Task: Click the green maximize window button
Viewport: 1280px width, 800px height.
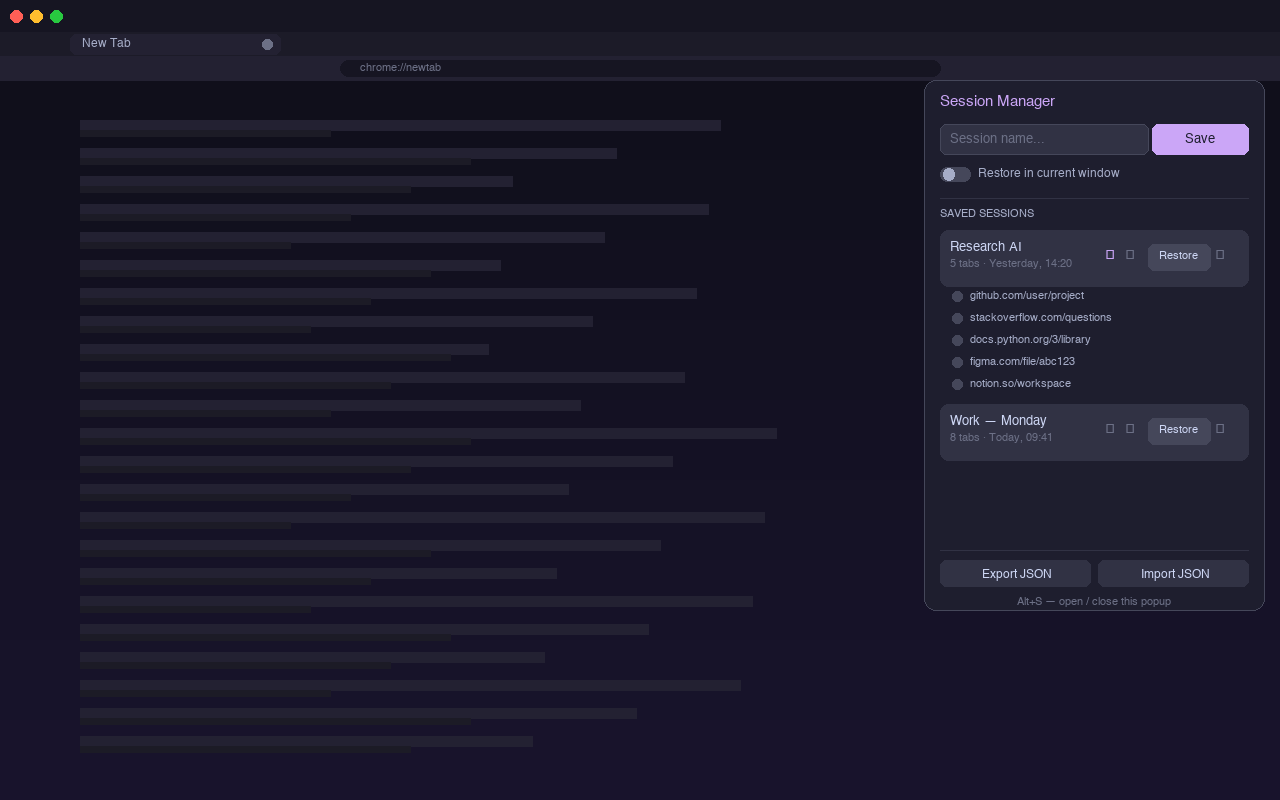Action: coord(56,16)
